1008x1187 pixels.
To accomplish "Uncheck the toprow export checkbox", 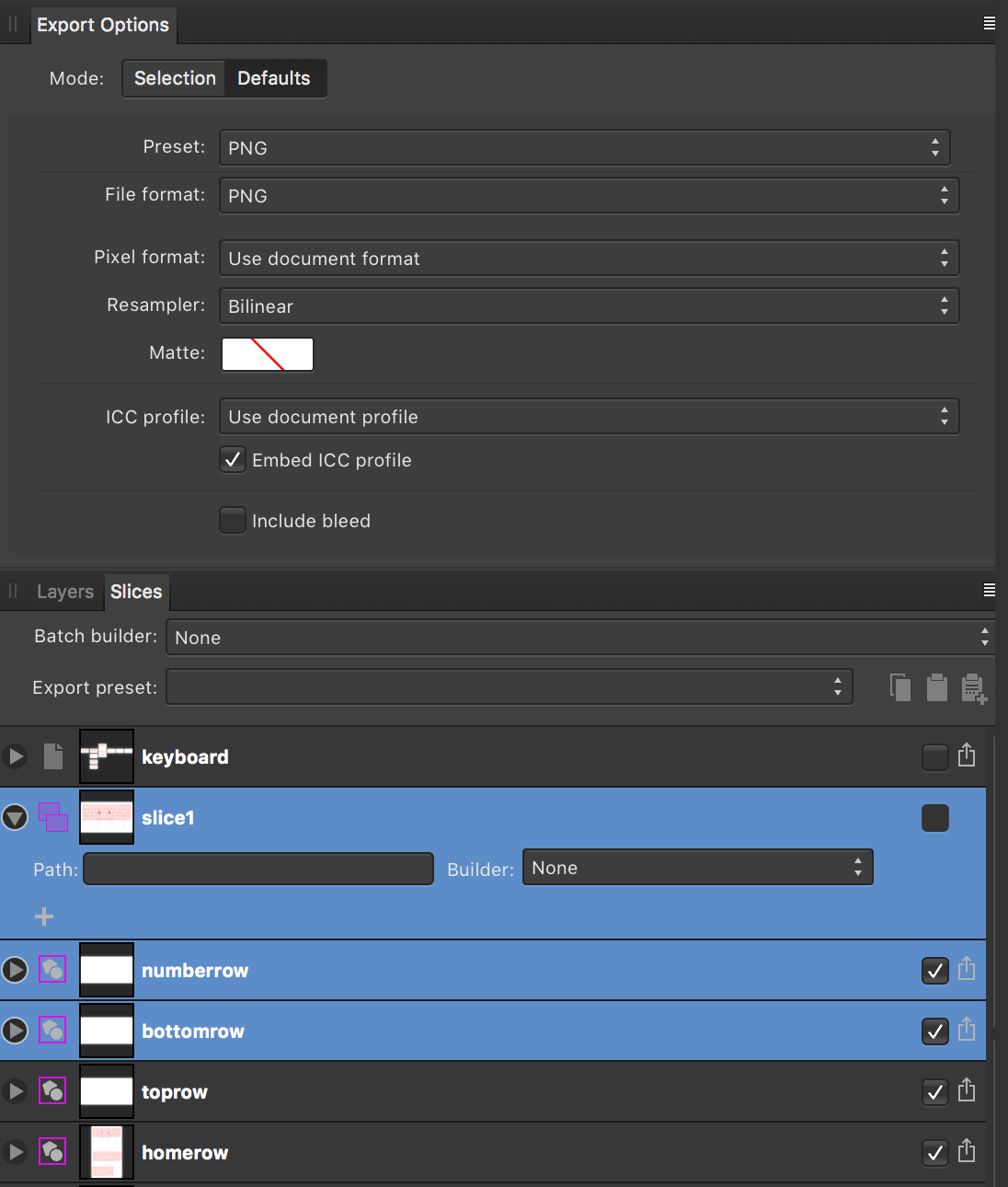I will coord(934,1091).
